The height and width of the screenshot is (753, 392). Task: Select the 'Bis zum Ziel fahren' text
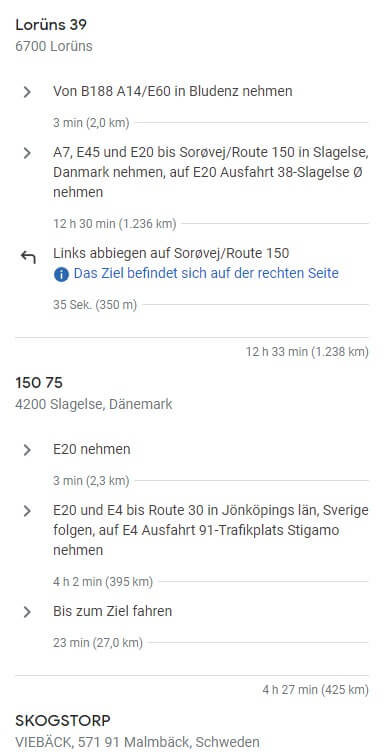[112, 611]
